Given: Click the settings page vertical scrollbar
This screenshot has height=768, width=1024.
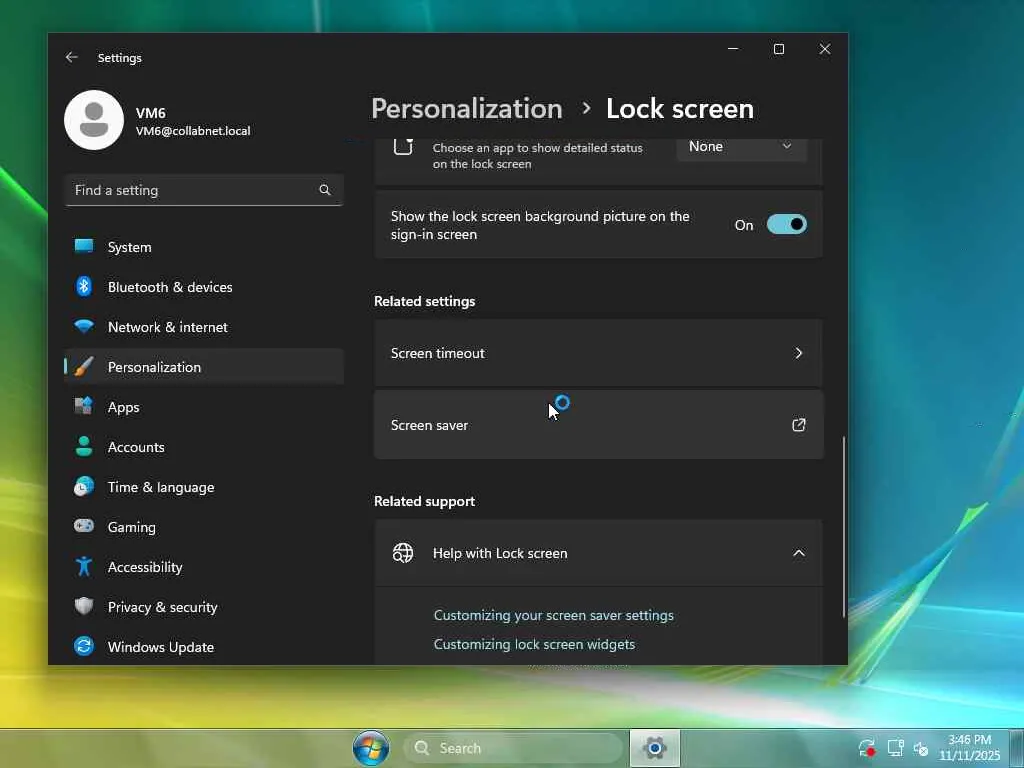Looking at the screenshot, I should (844, 526).
